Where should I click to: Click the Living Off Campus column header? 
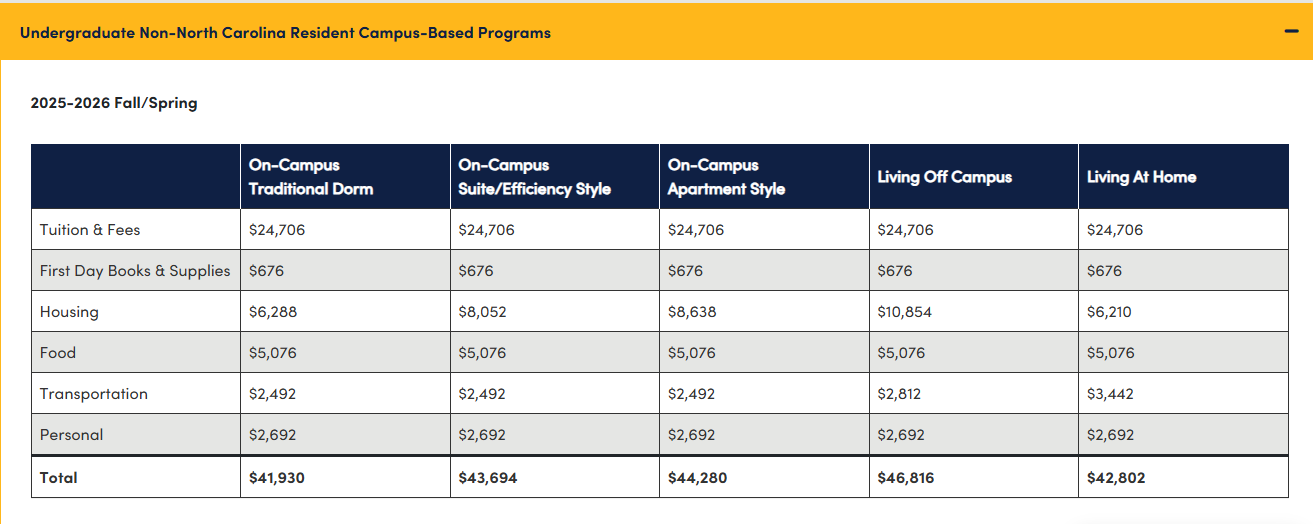[x=944, y=177]
